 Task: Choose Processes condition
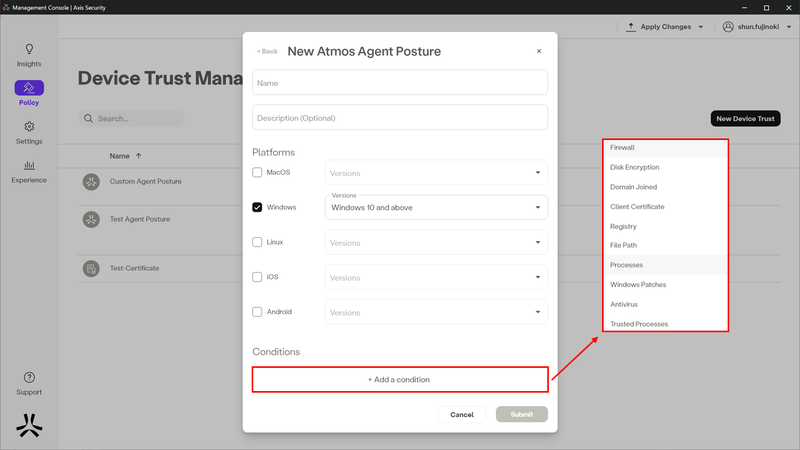click(665, 265)
